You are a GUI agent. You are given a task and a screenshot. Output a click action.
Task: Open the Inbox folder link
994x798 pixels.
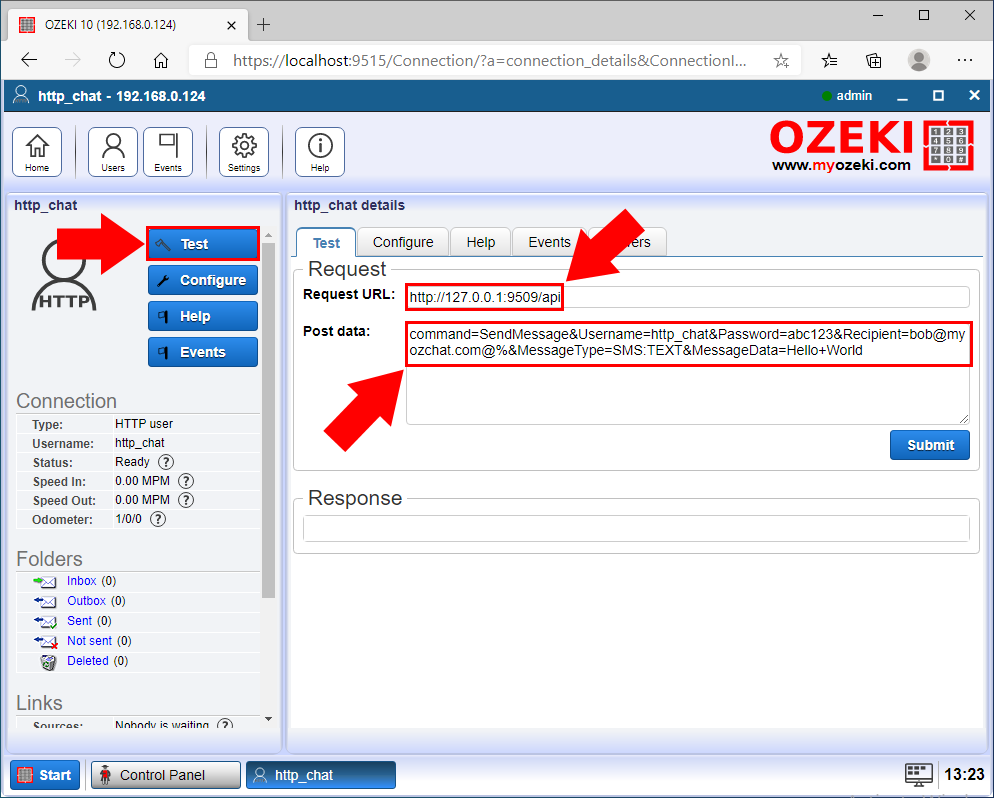click(x=82, y=580)
